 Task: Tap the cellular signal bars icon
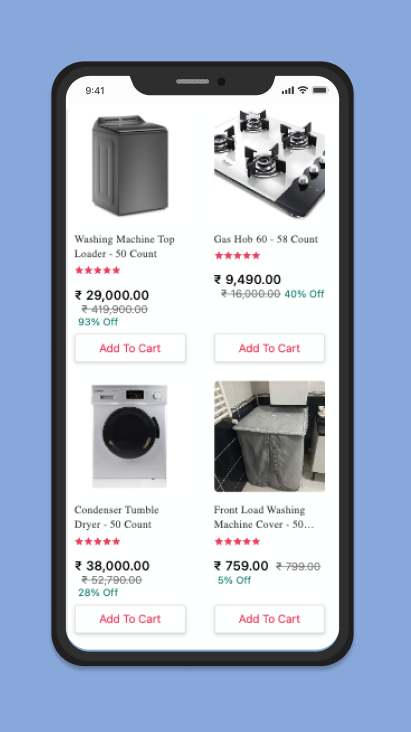click(288, 90)
